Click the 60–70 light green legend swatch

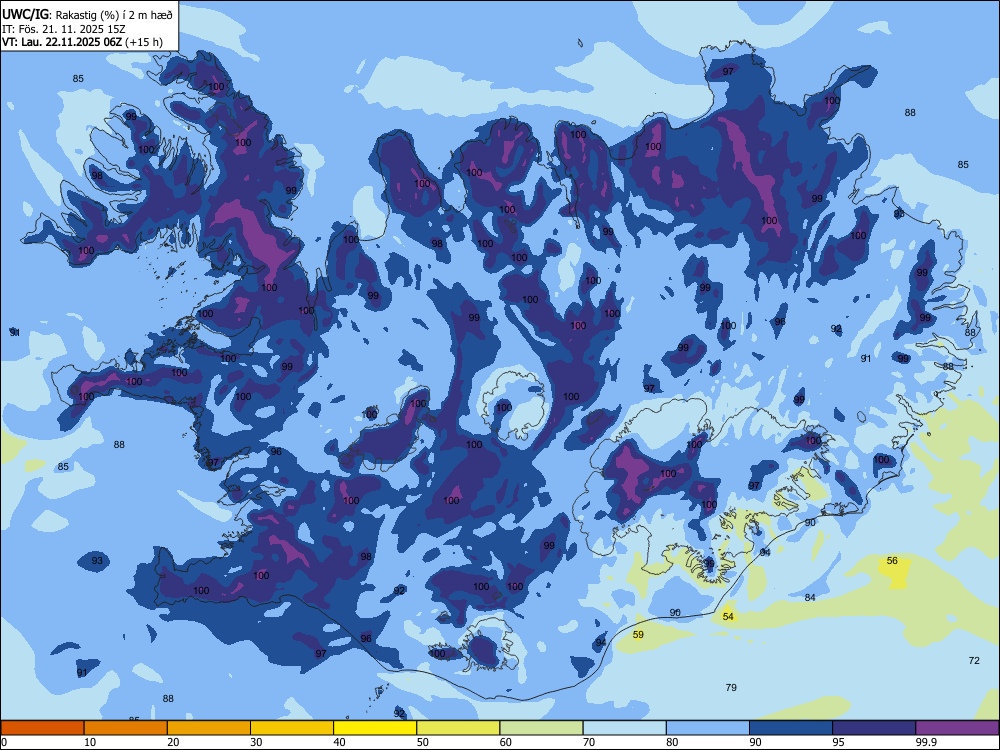[541, 728]
